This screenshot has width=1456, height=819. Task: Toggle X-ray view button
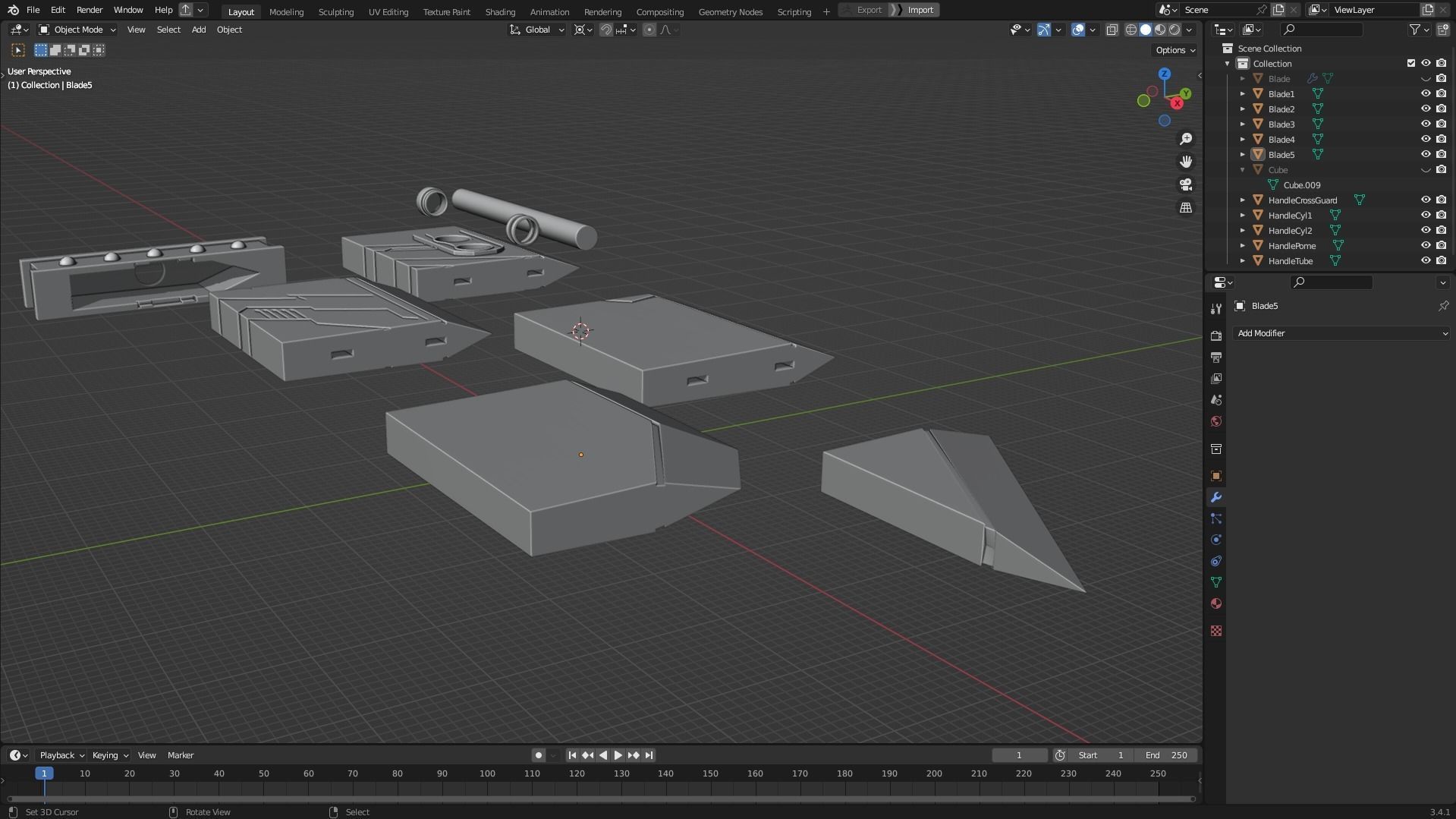(1112, 30)
